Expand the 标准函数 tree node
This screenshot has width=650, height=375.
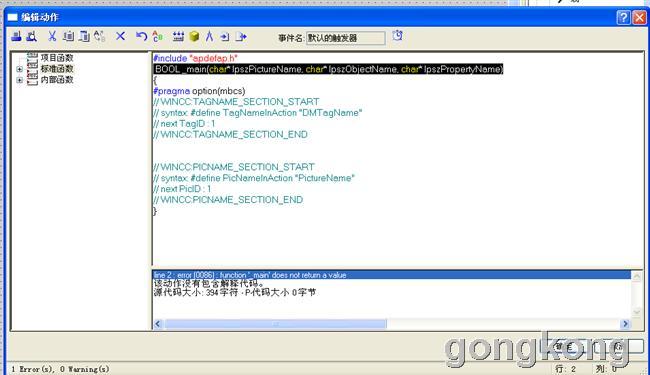click(x=19, y=69)
